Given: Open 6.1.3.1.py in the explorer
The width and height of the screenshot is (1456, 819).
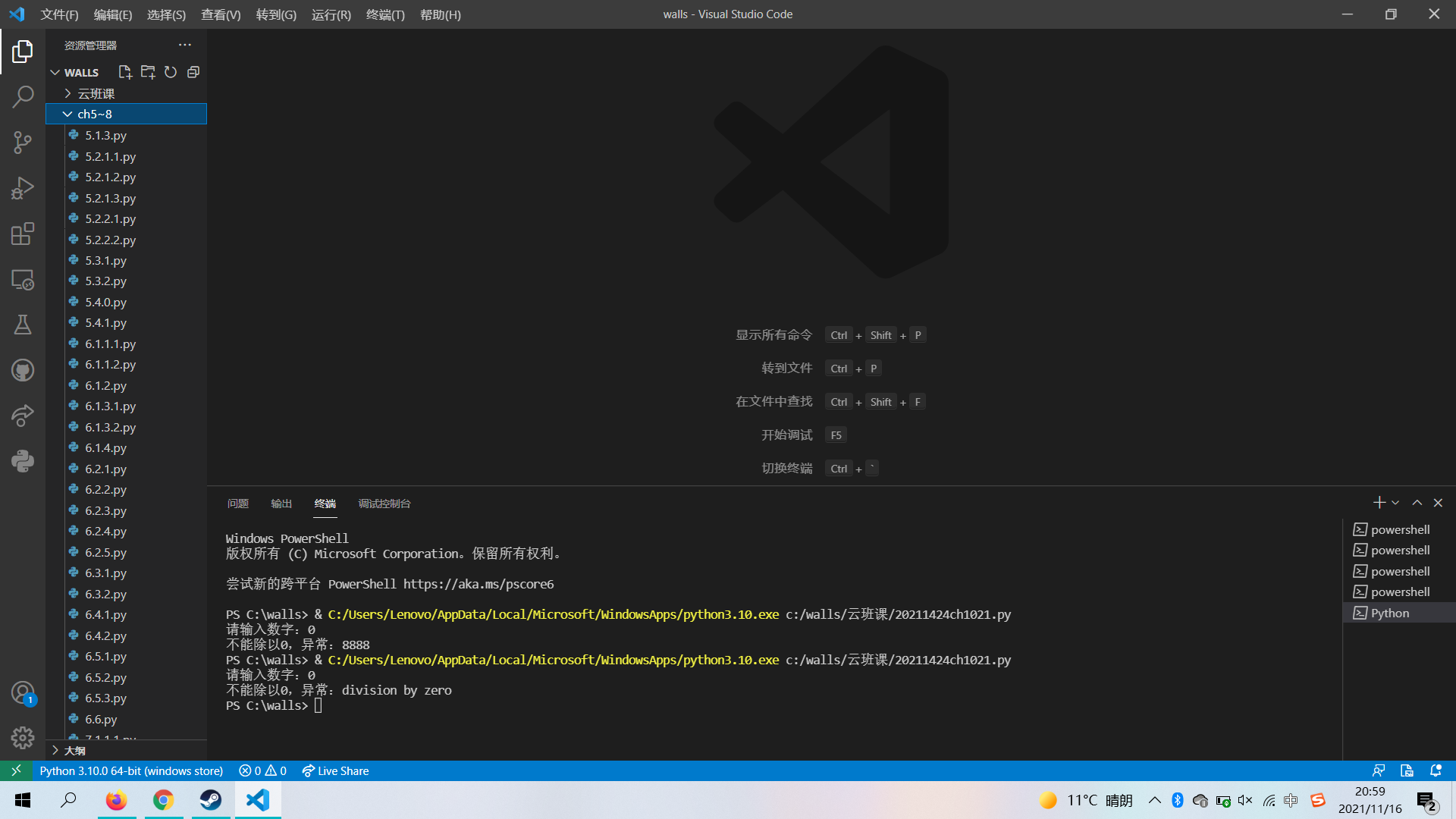Looking at the screenshot, I should 111,406.
